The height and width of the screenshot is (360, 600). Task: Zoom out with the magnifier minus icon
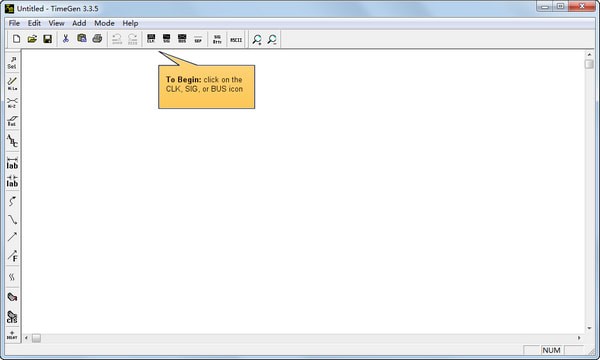coord(272,39)
